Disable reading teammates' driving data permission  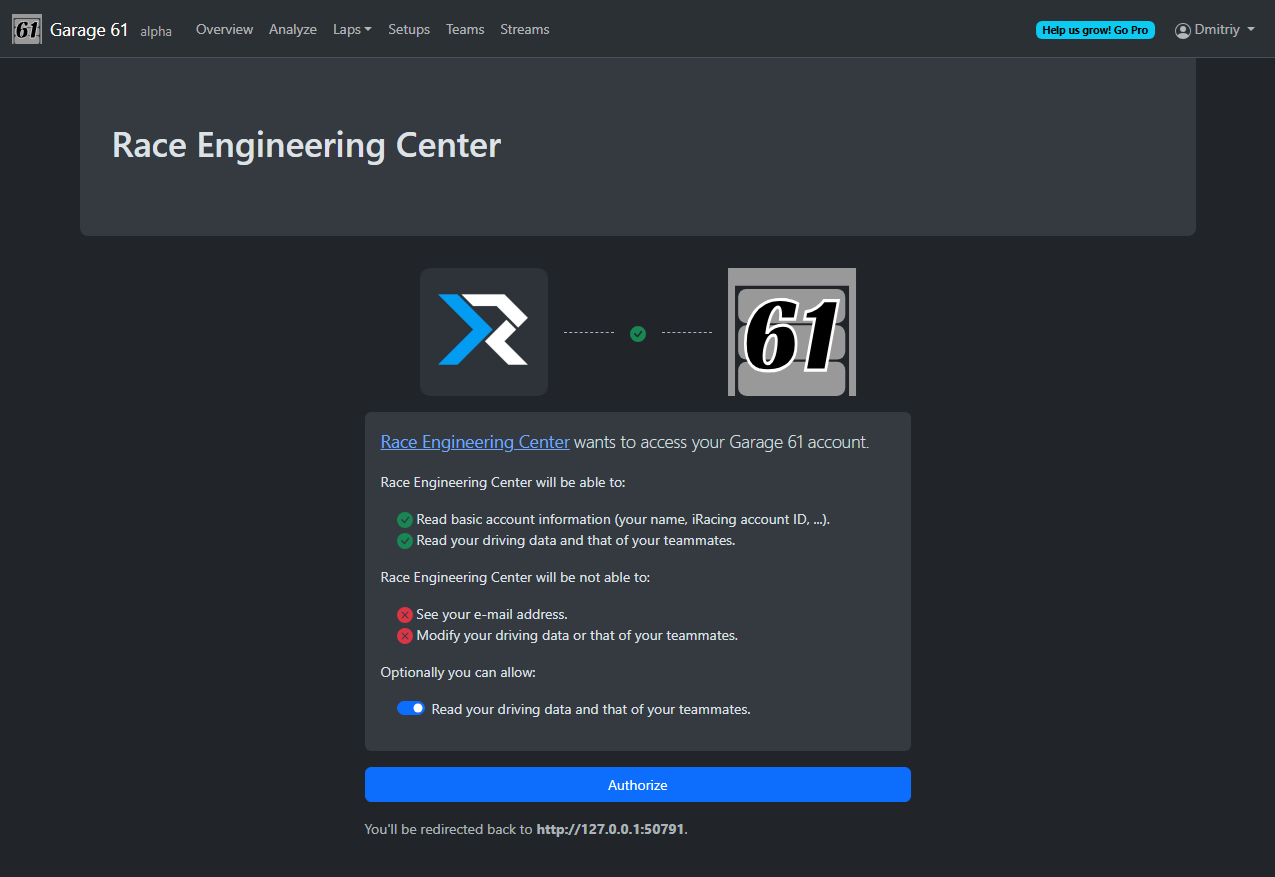(x=410, y=708)
